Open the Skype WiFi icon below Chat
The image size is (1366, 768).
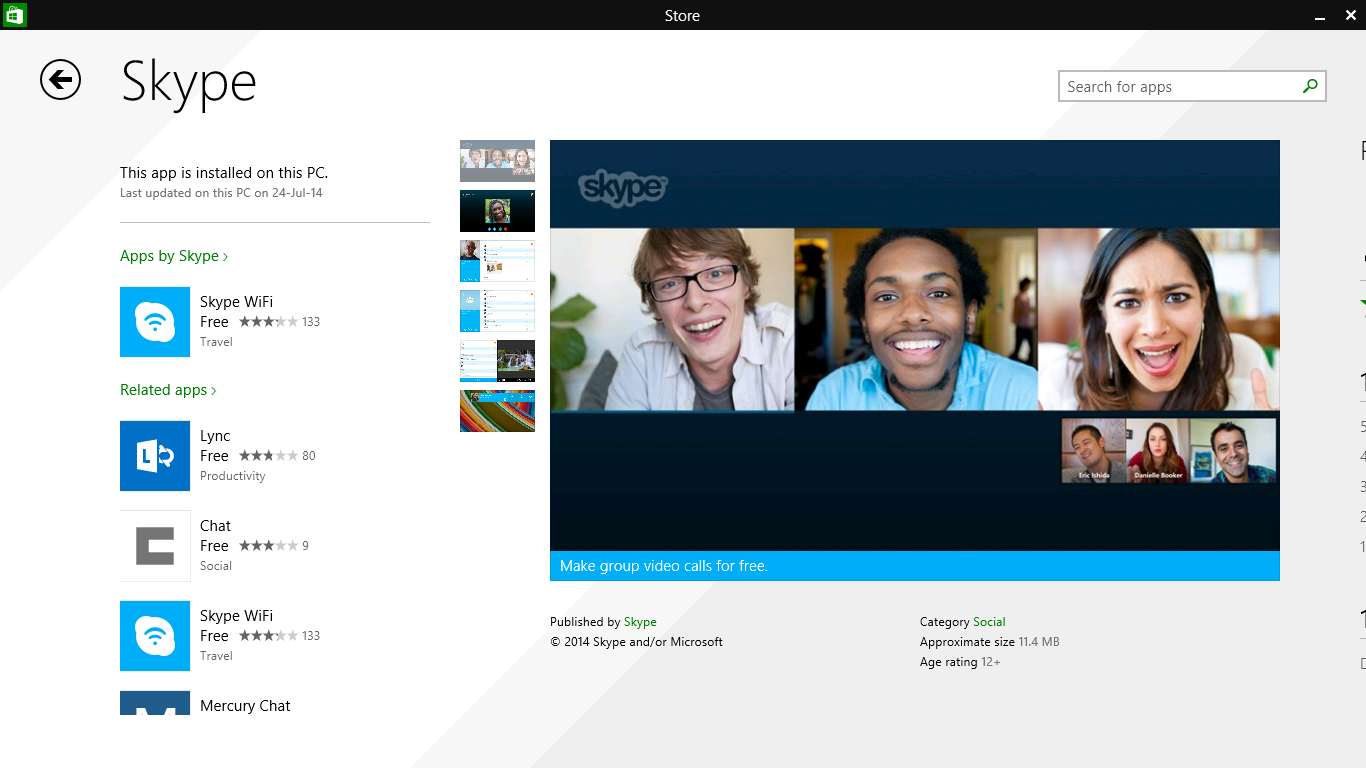155,636
